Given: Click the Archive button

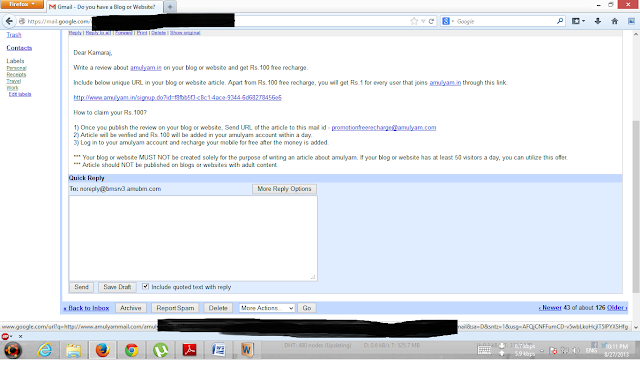Looking at the screenshot, I should pyautogui.click(x=131, y=308).
